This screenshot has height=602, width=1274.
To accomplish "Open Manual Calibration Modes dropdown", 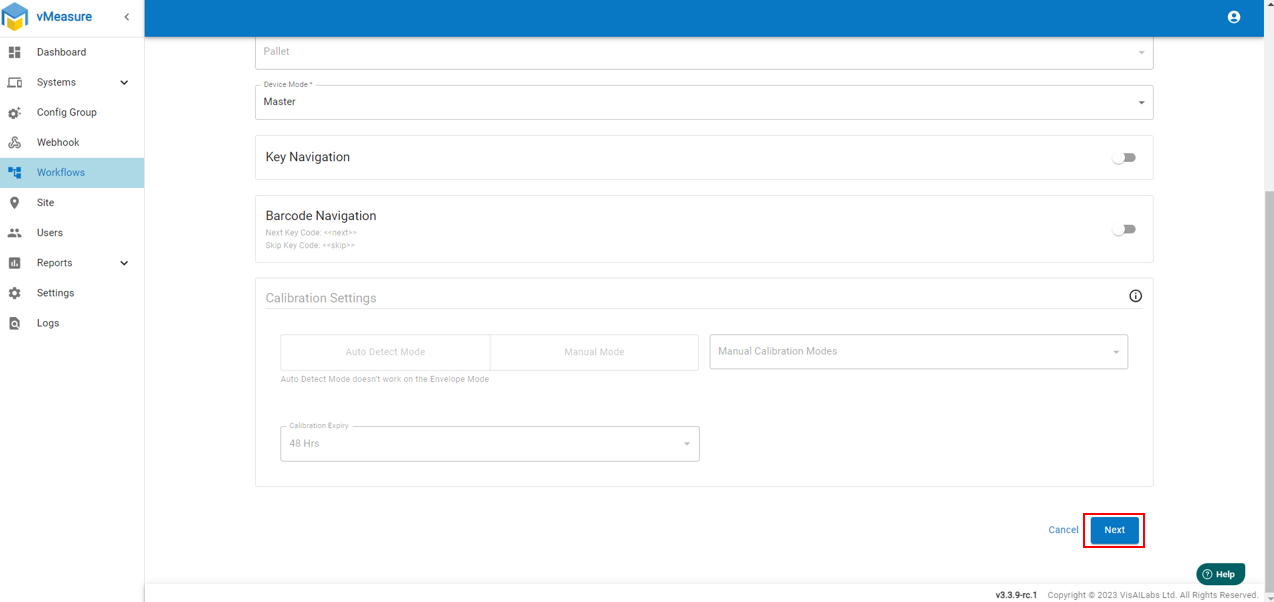I will [x=919, y=352].
